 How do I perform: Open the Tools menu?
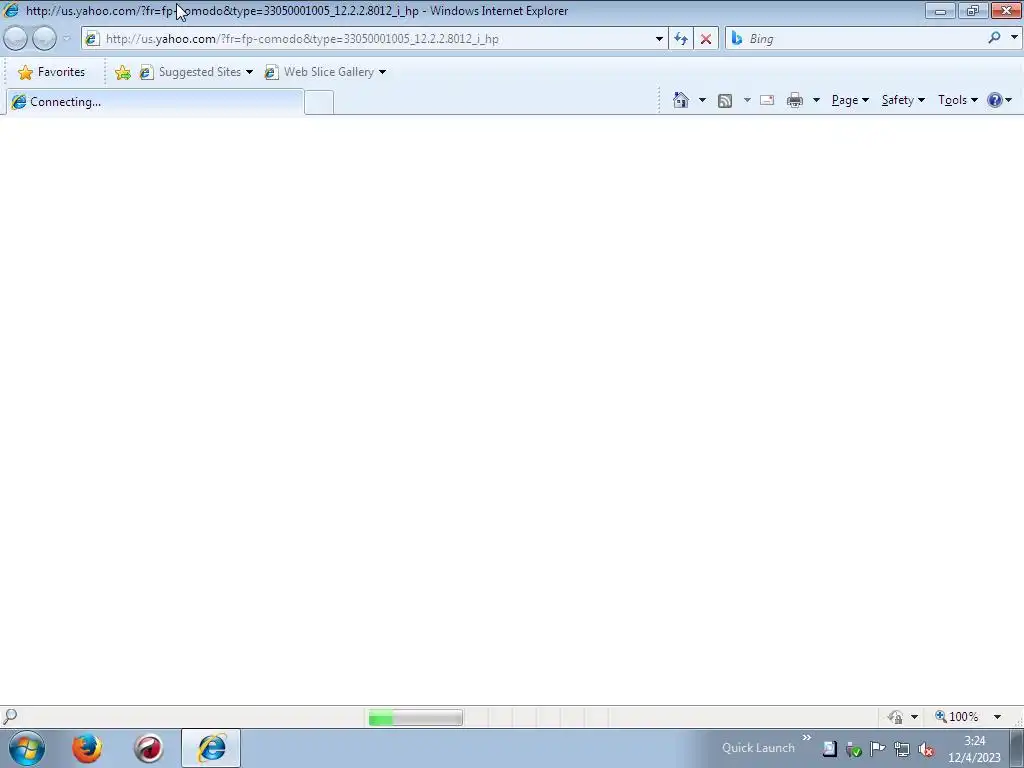tap(957, 100)
